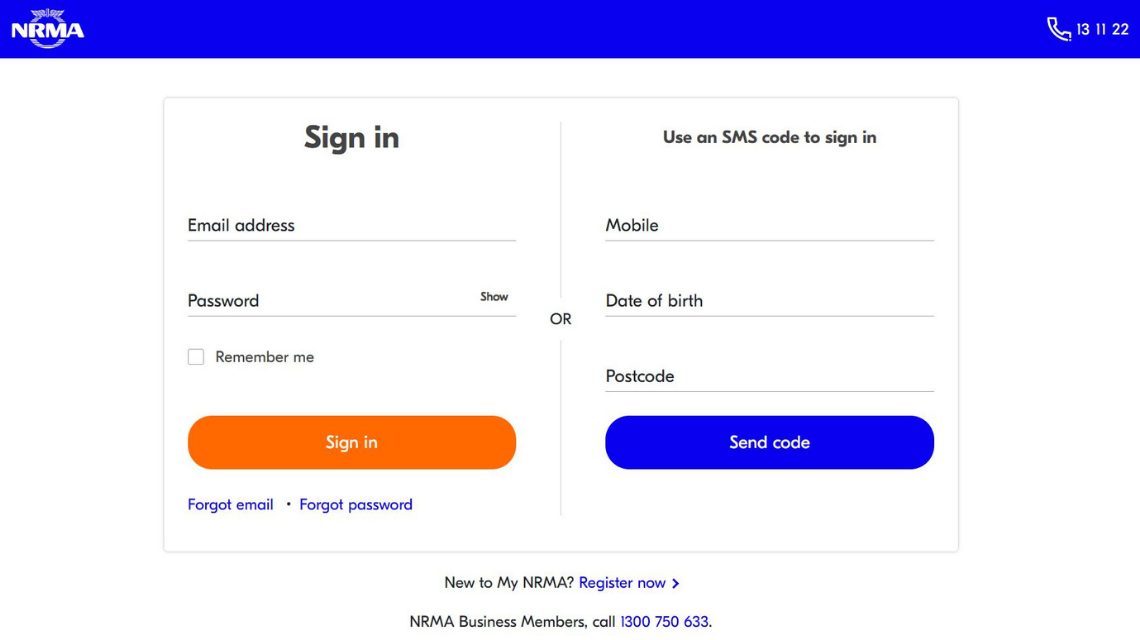Click the Date of birth input field
The image size is (1140, 640).
769,301
